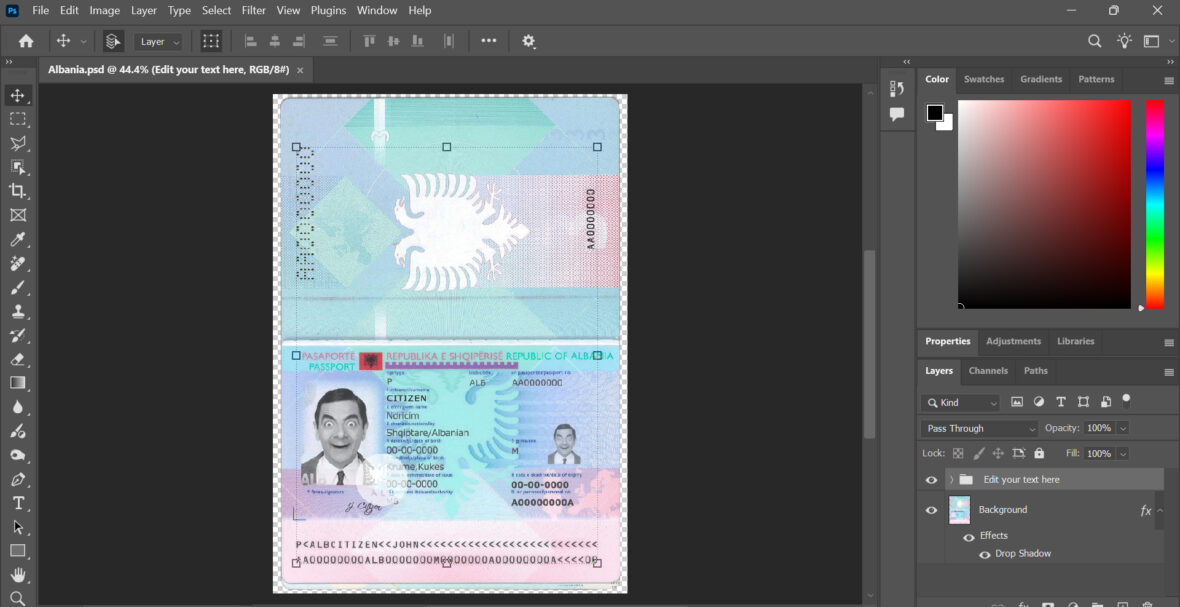Viewport: 1180px width, 607px height.
Task: Open the options bar ellipsis overflow button
Action: 489,41
